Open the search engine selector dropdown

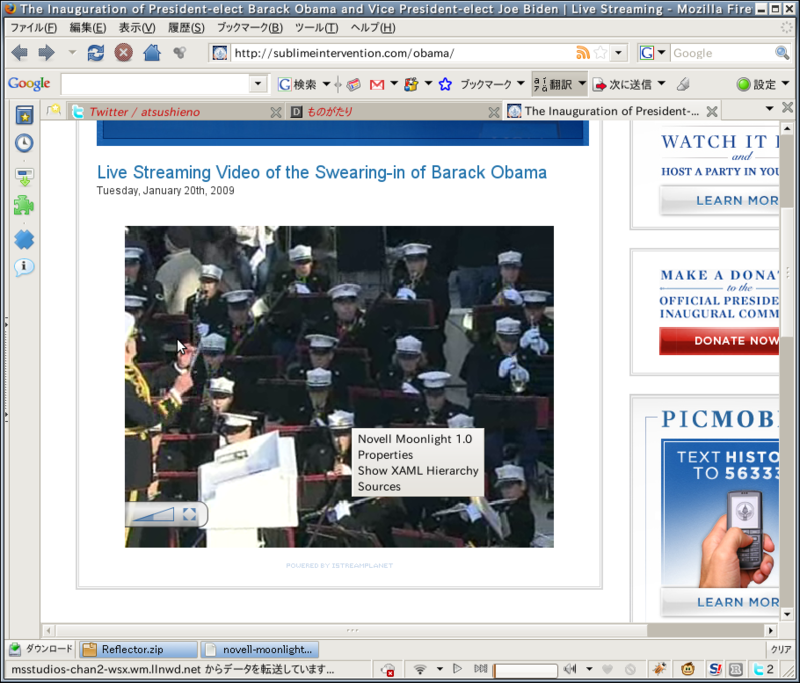(661, 52)
